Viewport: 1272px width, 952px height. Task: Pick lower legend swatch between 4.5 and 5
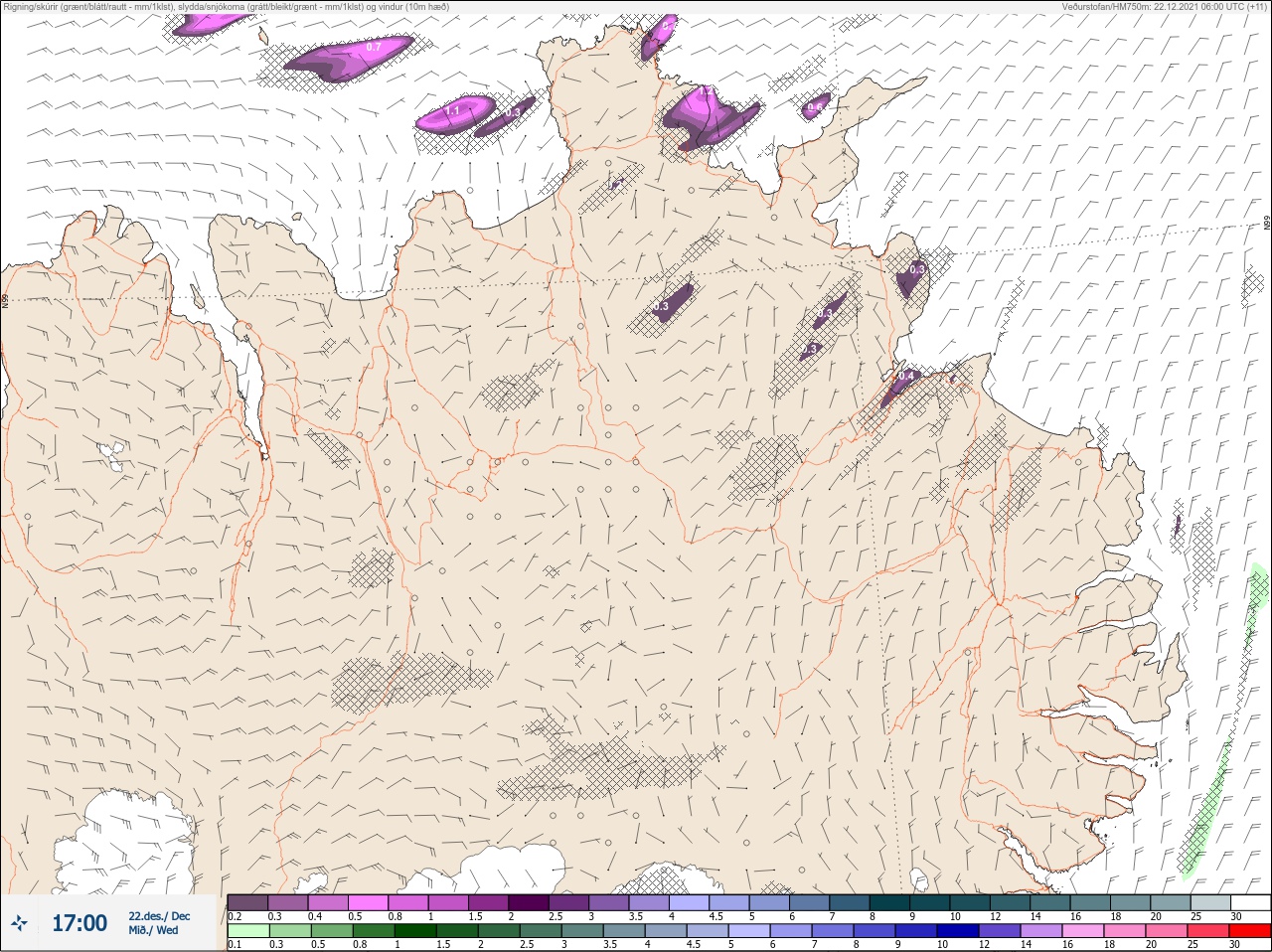pyautogui.click(x=708, y=931)
